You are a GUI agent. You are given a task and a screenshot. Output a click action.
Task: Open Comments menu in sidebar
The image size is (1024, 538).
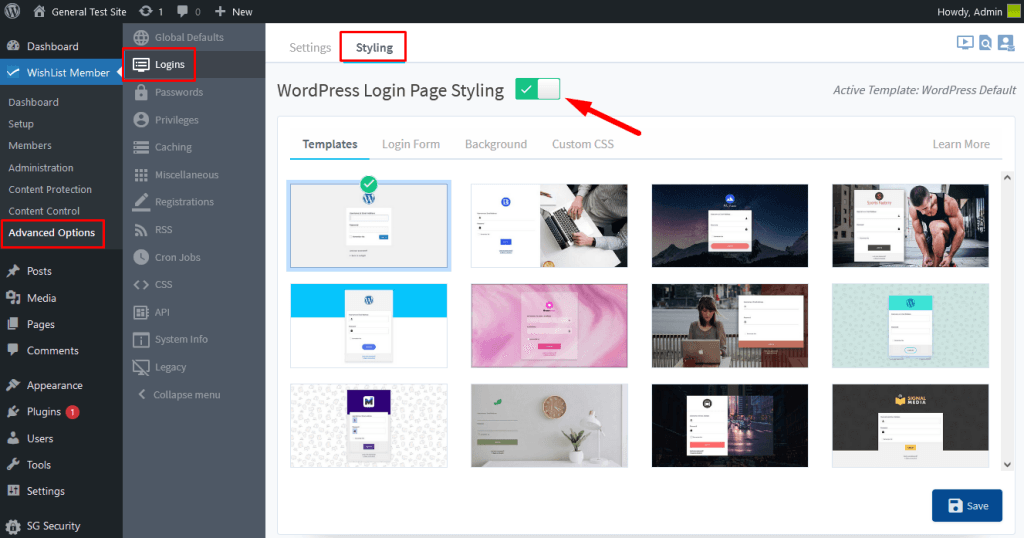42,351
